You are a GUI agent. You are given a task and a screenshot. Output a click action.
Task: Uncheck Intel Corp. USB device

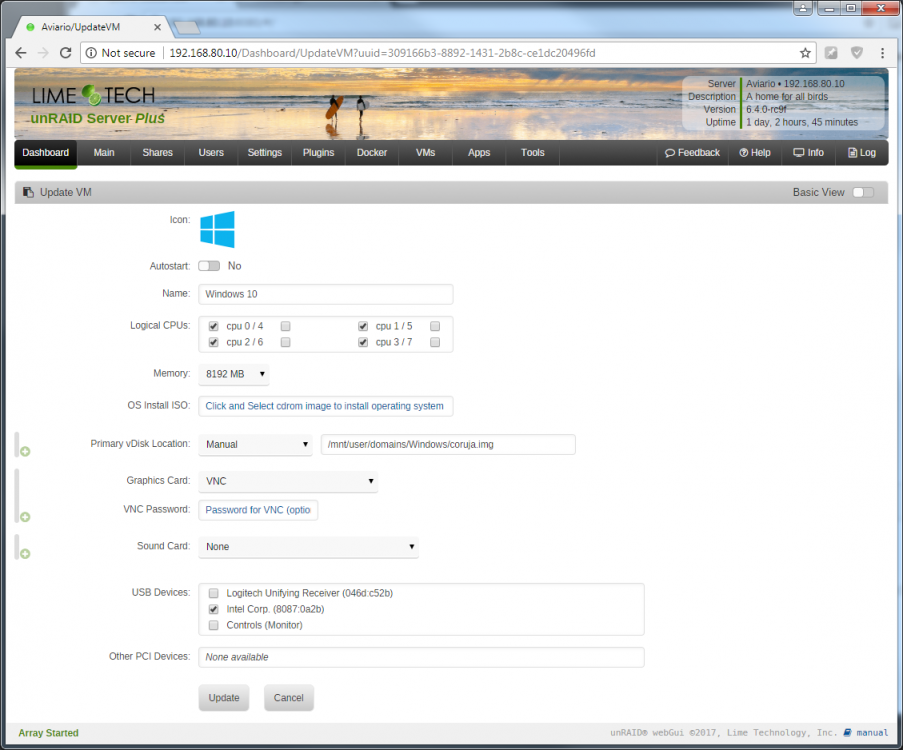pyautogui.click(x=214, y=609)
